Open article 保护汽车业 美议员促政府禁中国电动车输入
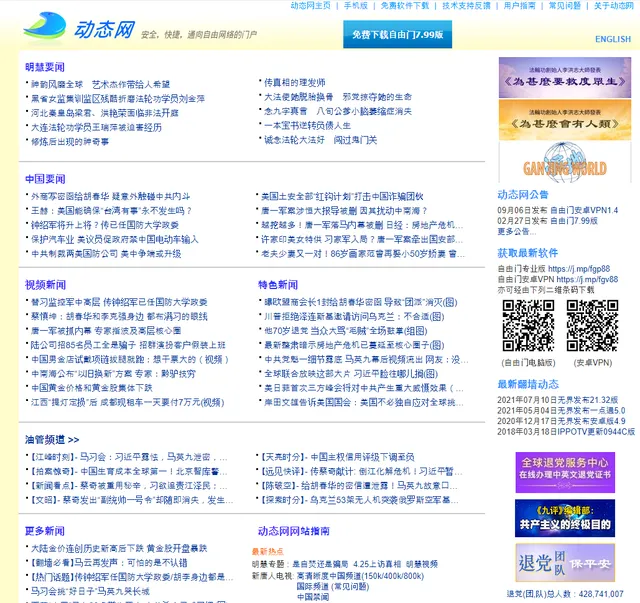 coord(115,239)
